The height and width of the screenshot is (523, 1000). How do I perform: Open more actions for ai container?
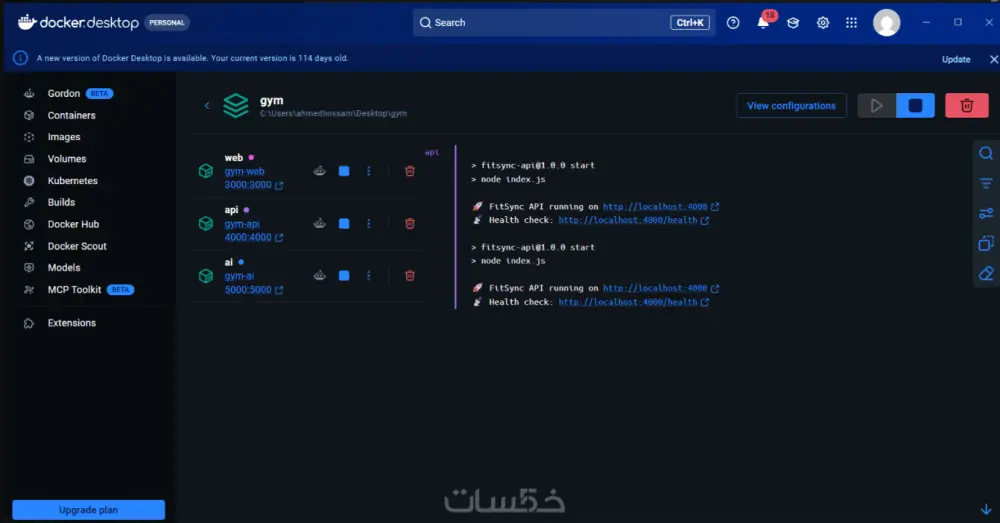tap(369, 276)
